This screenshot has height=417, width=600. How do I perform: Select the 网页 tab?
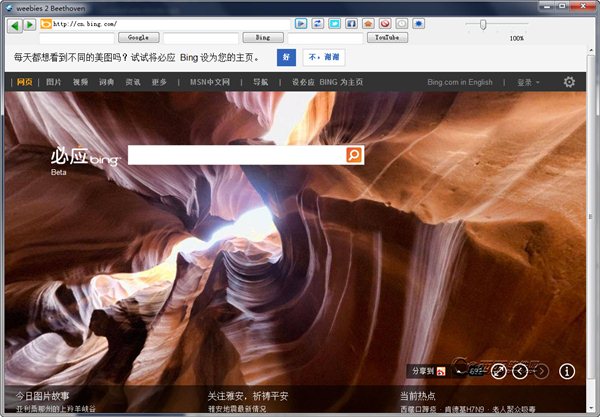25,82
